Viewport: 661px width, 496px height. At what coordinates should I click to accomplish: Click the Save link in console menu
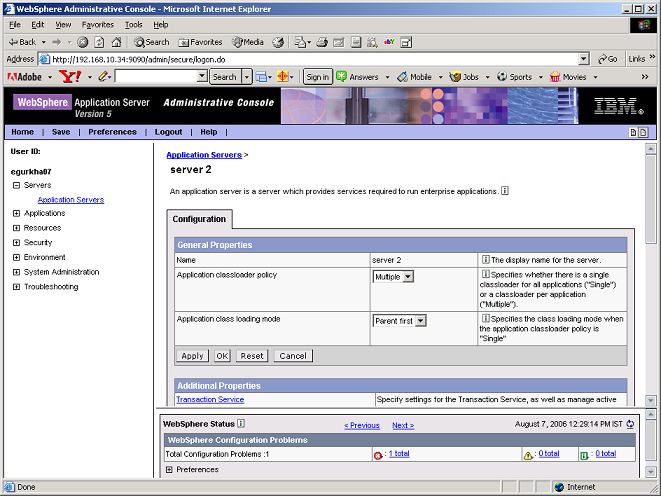click(x=61, y=132)
